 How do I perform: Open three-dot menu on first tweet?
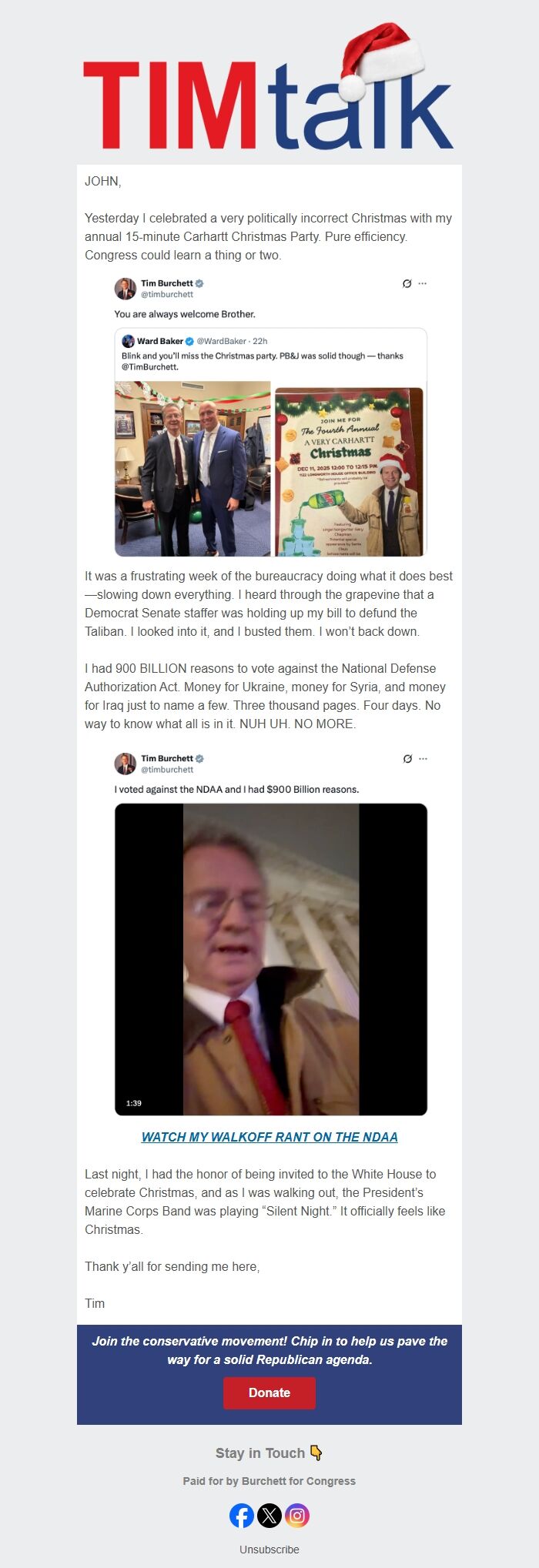[423, 283]
